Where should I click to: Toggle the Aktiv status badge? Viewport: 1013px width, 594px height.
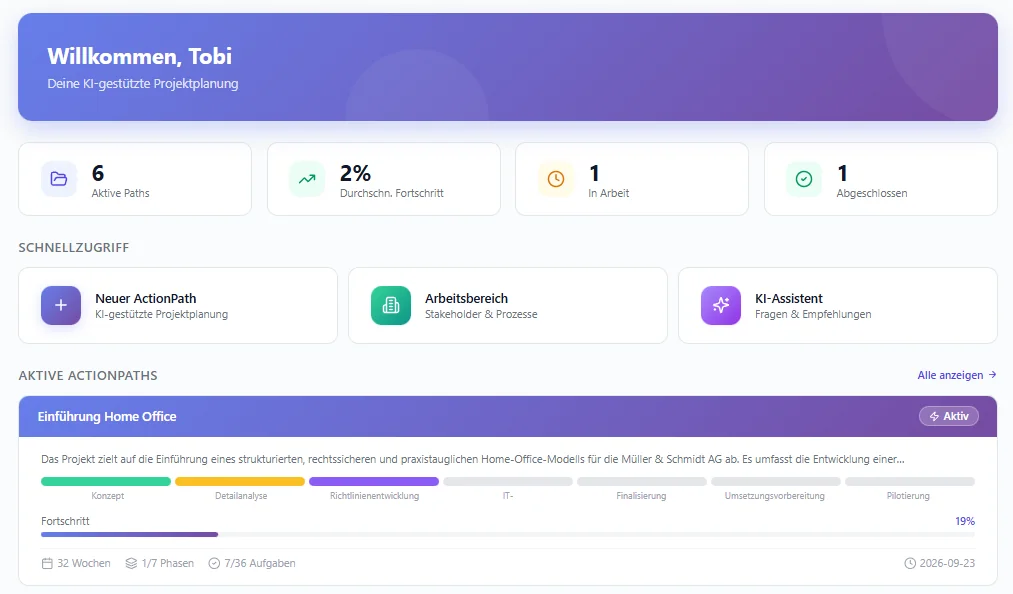tap(948, 415)
